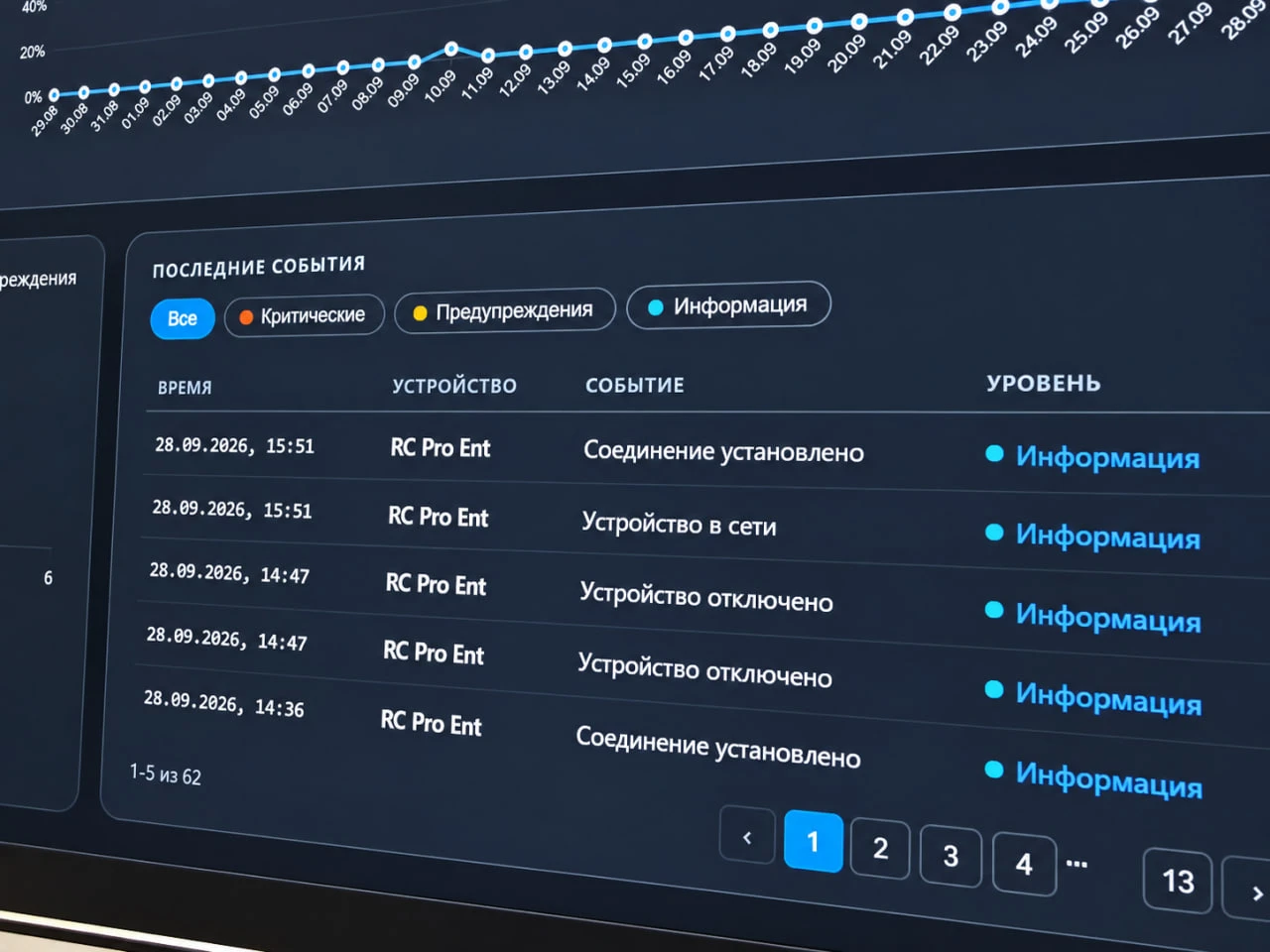Image resolution: width=1270 pixels, height=952 pixels.
Task: Click the 'СОБЫТИЕ' column header
Action: (635, 385)
